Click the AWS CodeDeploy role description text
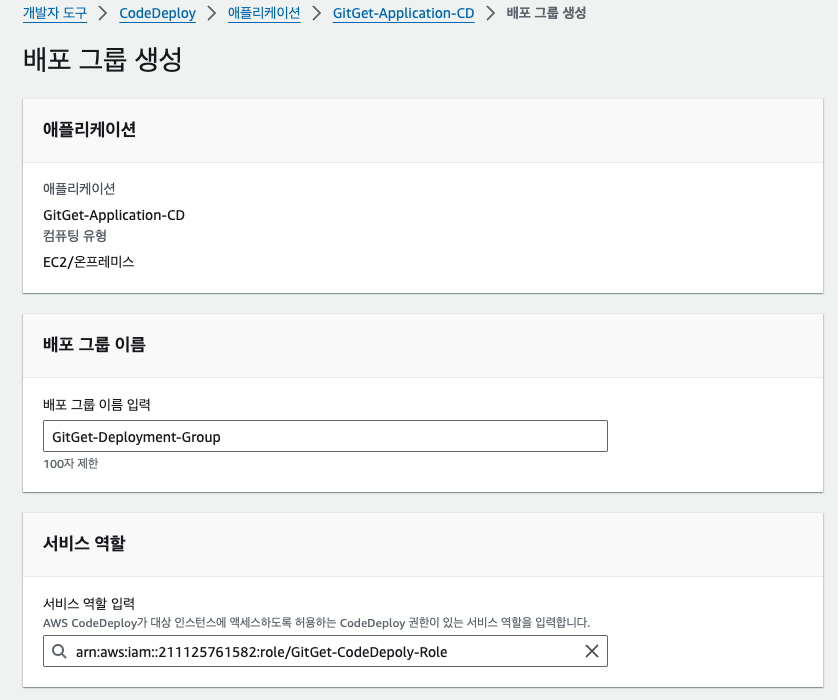This screenshot has width=838, height=700. click(x=316, y=623)
